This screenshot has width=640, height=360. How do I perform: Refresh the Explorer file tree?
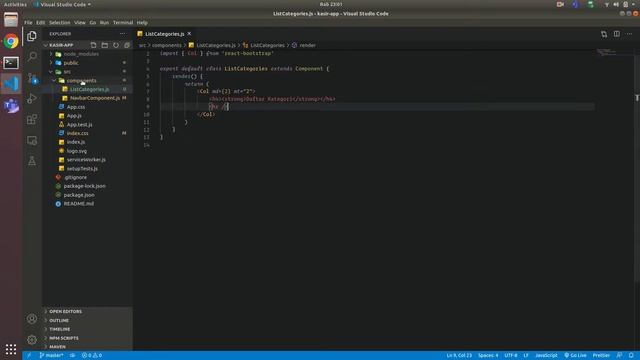click(x=116, y=45)
